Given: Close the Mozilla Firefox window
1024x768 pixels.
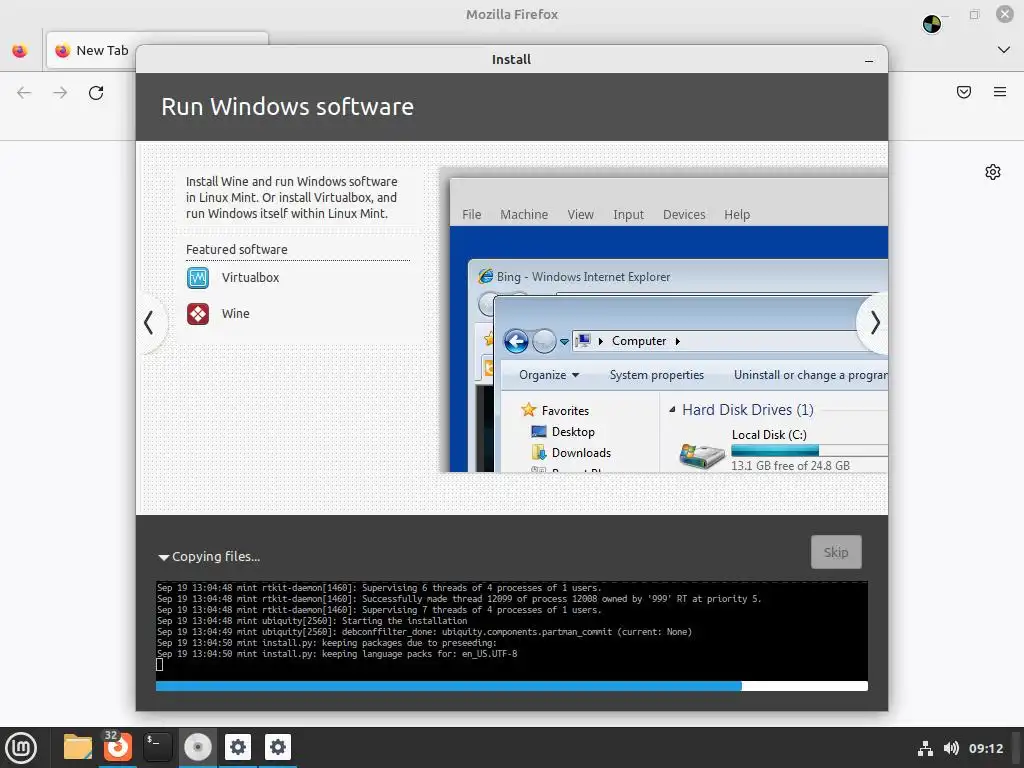Looking at the screenshot, I should [x=1004, y=14].
